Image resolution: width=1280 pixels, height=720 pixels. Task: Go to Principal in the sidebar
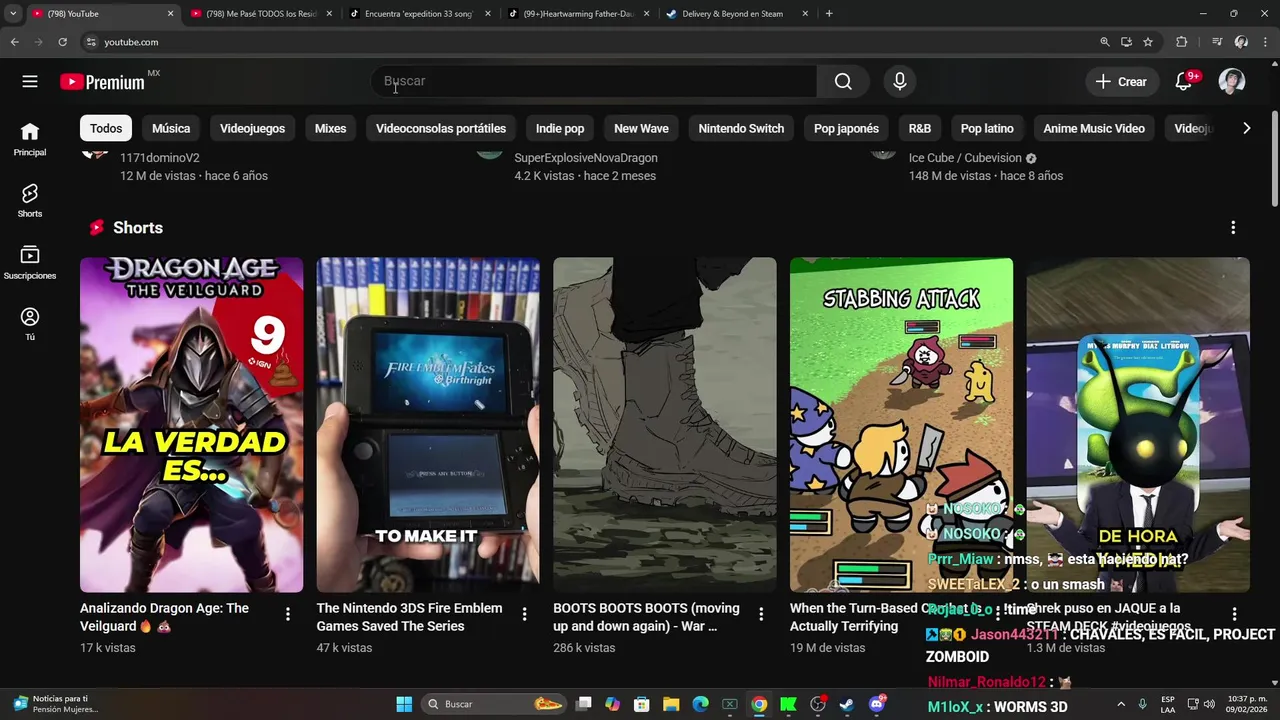30,139
